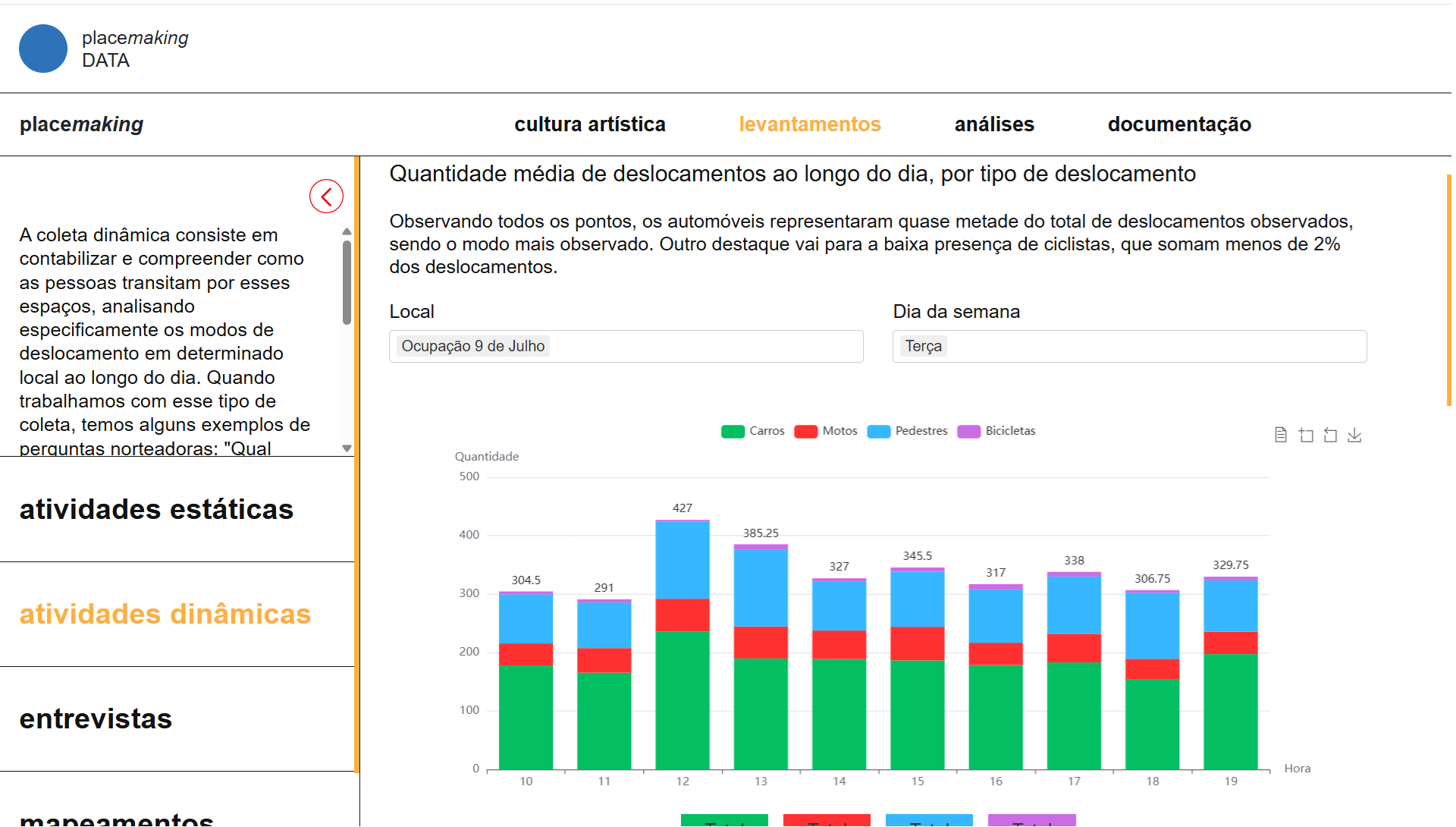Select atividades estáticas in the sidebar
This screenshot has height=827, width=1456.
(x=155, y=509)
